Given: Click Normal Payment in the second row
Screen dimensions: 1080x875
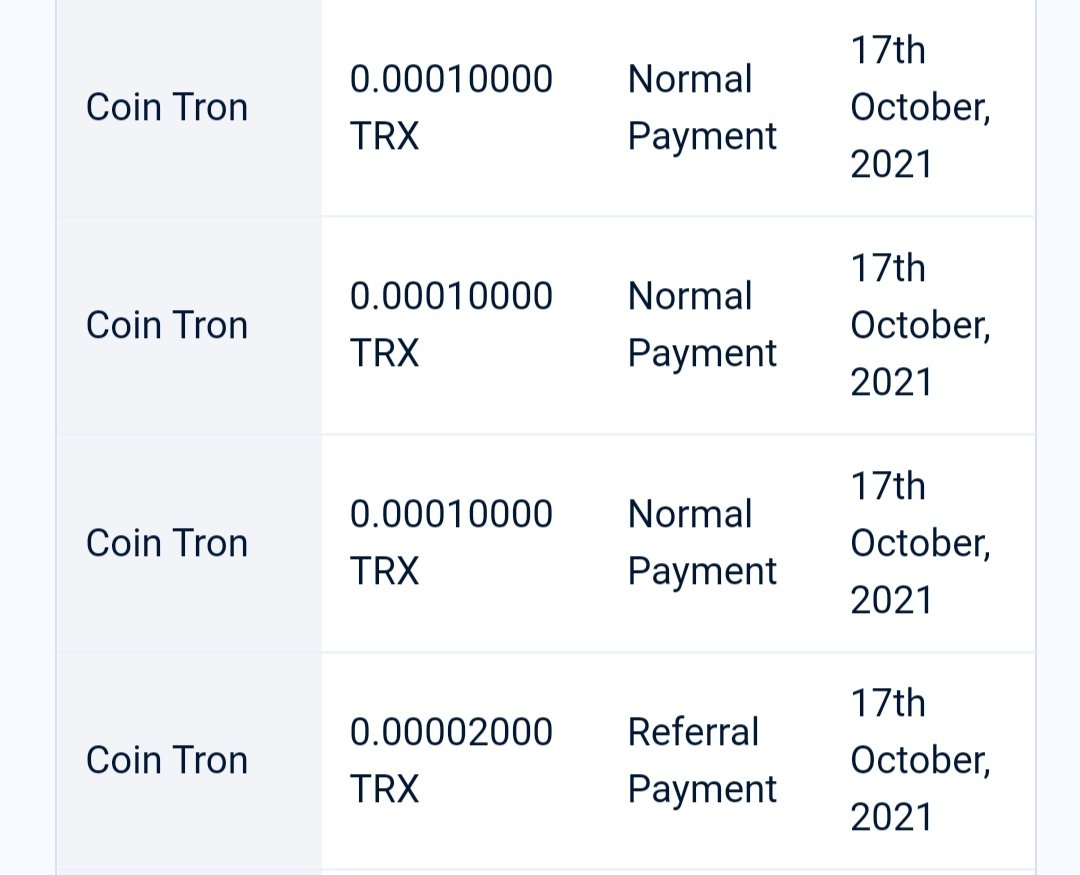Looking at the screenshot, I should click(702, 325).
